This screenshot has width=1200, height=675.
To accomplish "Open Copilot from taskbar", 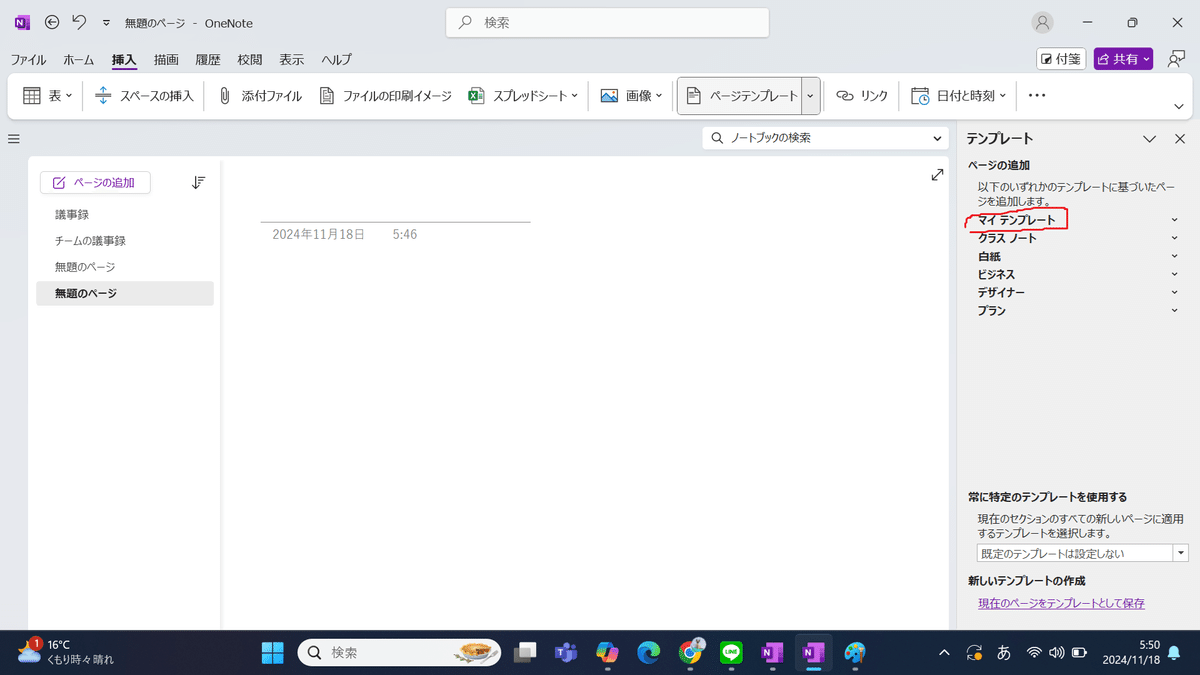I will click(x=607, y=653).
